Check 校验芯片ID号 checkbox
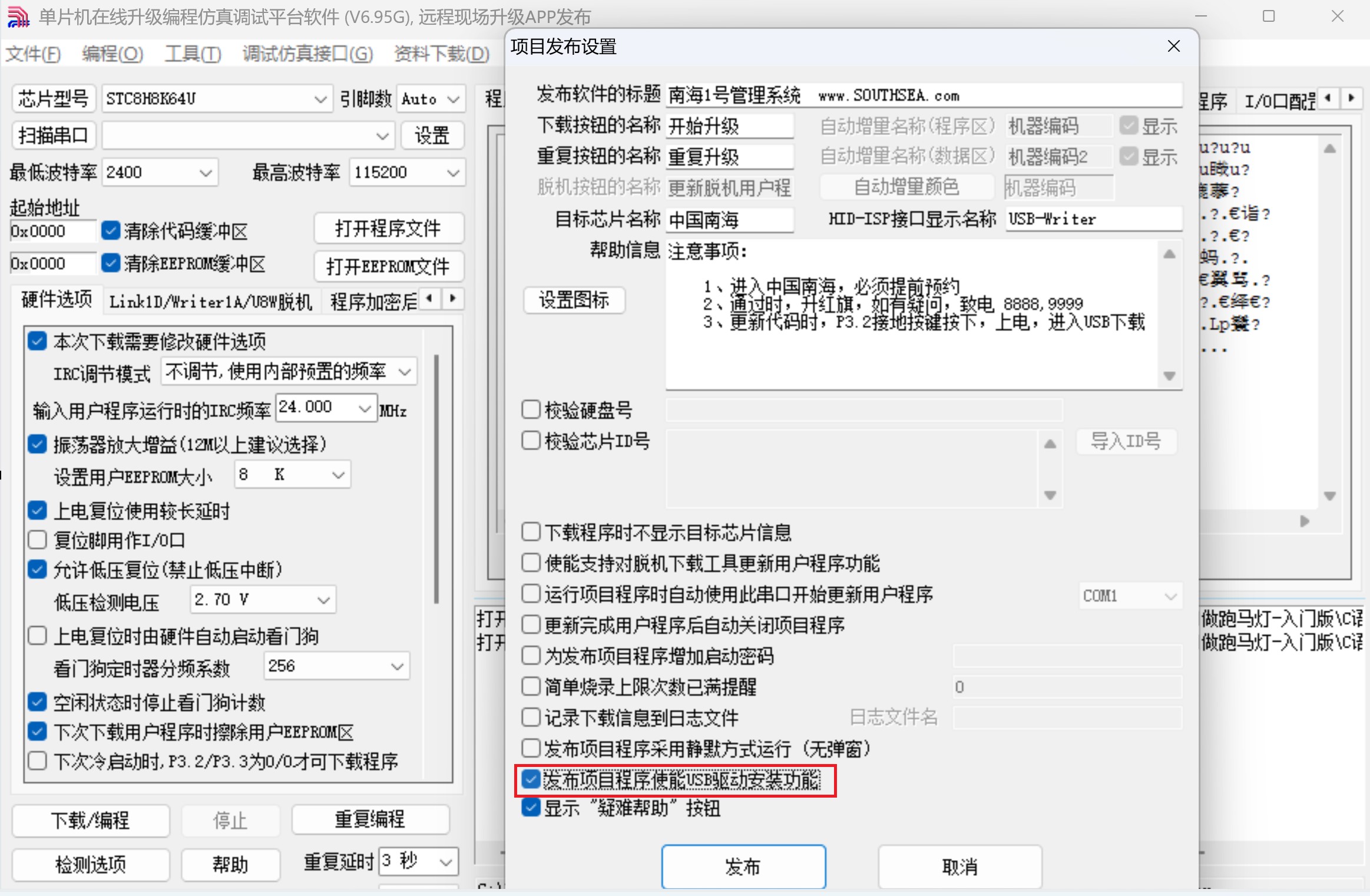 click(x=531, y=440)
